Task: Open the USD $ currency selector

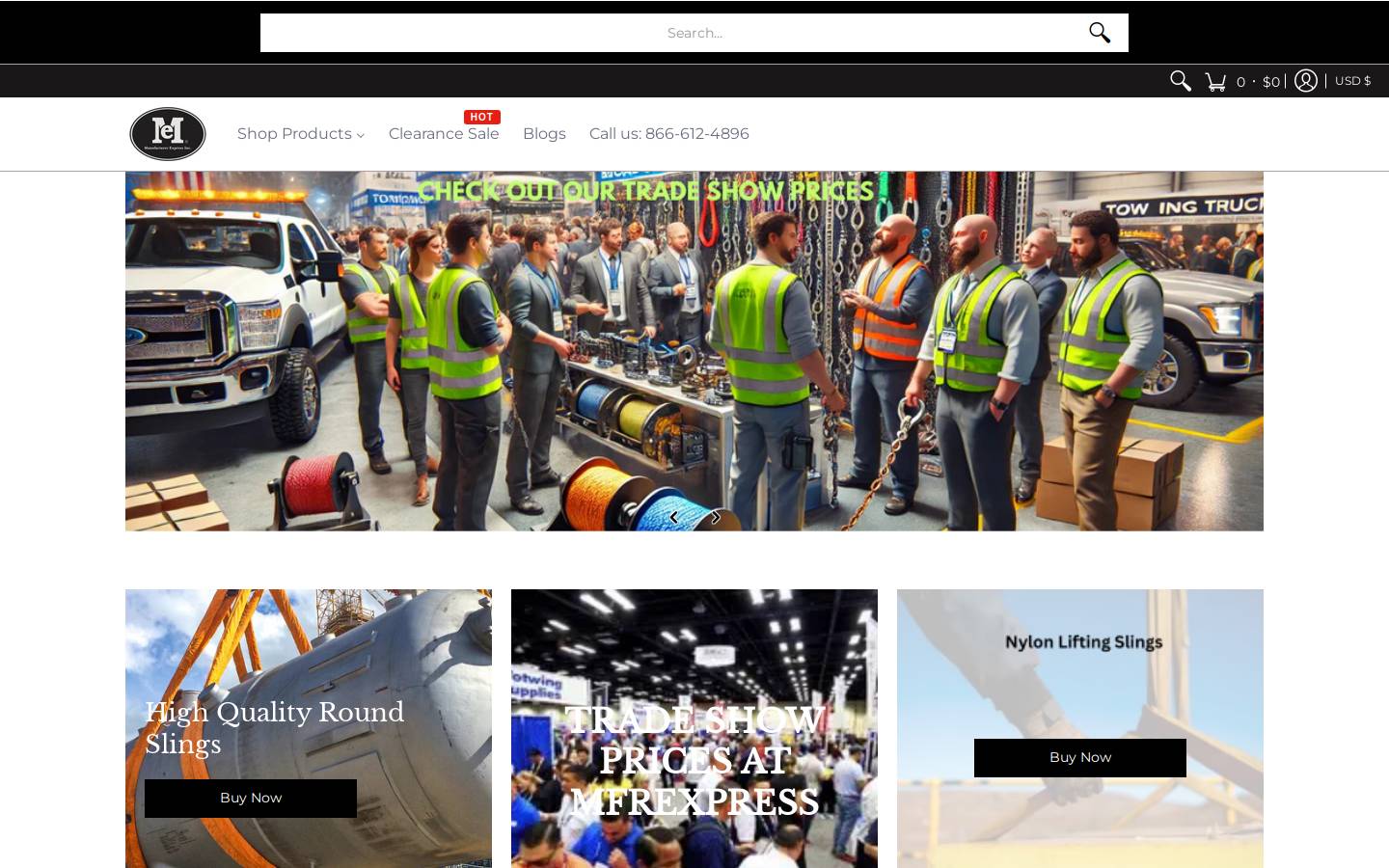Action: 1352,81
